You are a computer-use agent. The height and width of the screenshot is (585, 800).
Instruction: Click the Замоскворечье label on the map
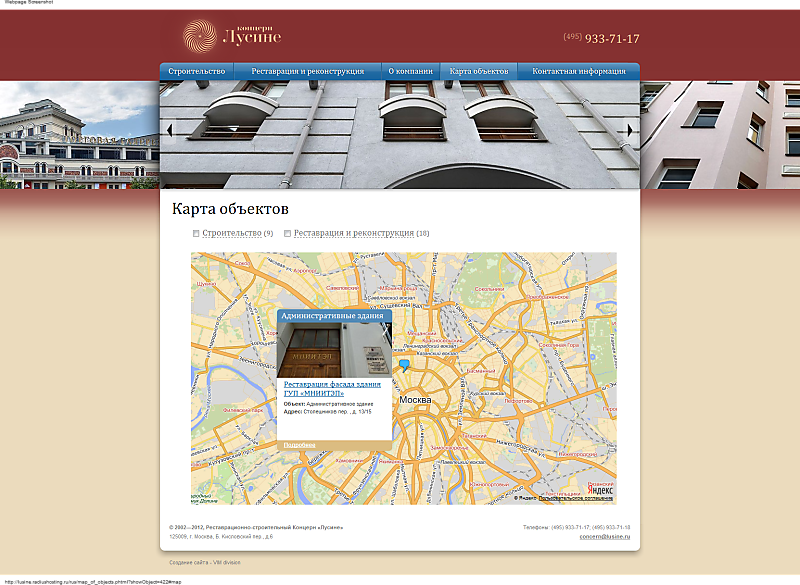pyautogui.click(x=449, y=447)
